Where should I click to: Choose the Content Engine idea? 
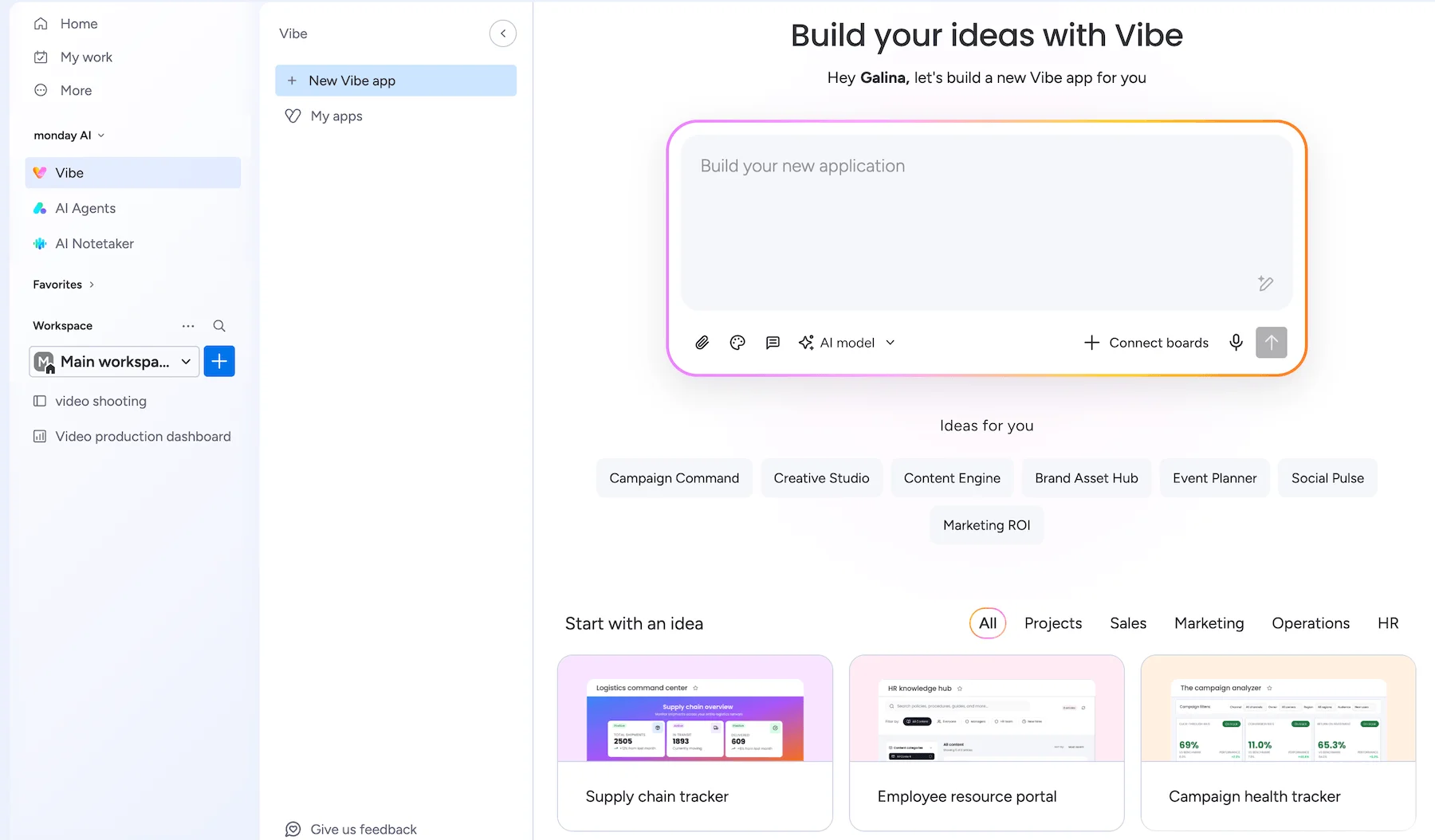(952, 478)
